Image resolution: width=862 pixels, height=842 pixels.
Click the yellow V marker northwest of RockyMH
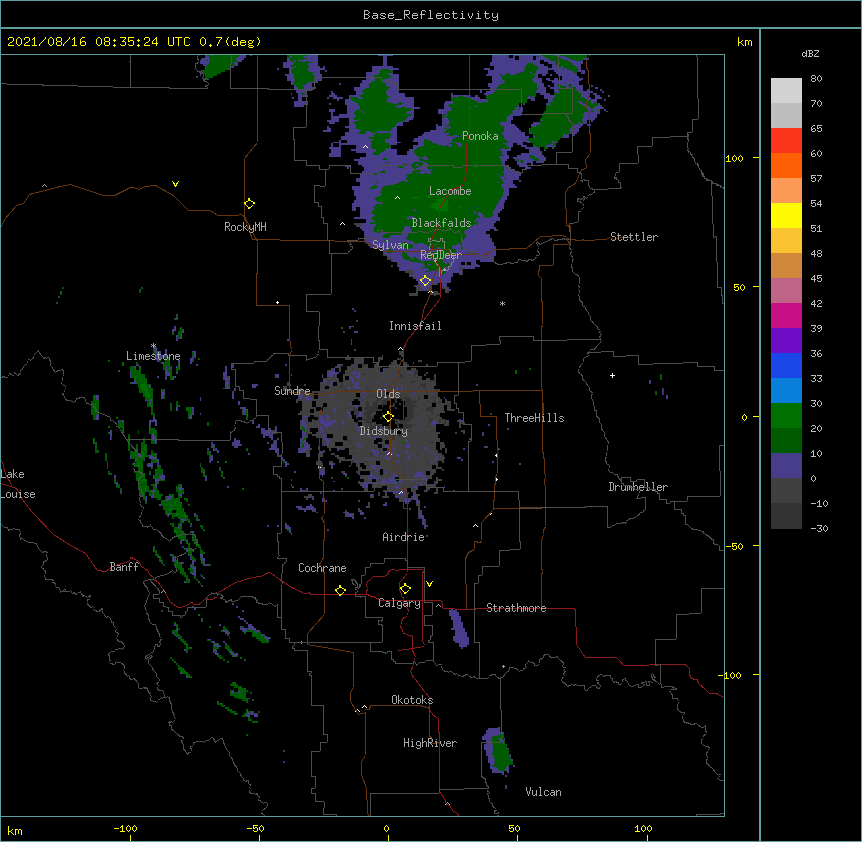click(175, 184)
